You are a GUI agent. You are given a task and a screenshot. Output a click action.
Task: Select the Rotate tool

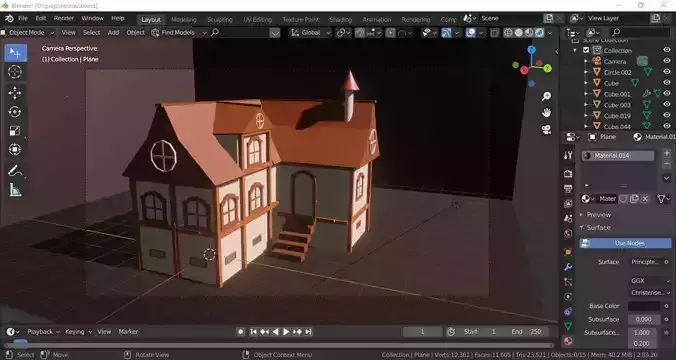(15, 112)
